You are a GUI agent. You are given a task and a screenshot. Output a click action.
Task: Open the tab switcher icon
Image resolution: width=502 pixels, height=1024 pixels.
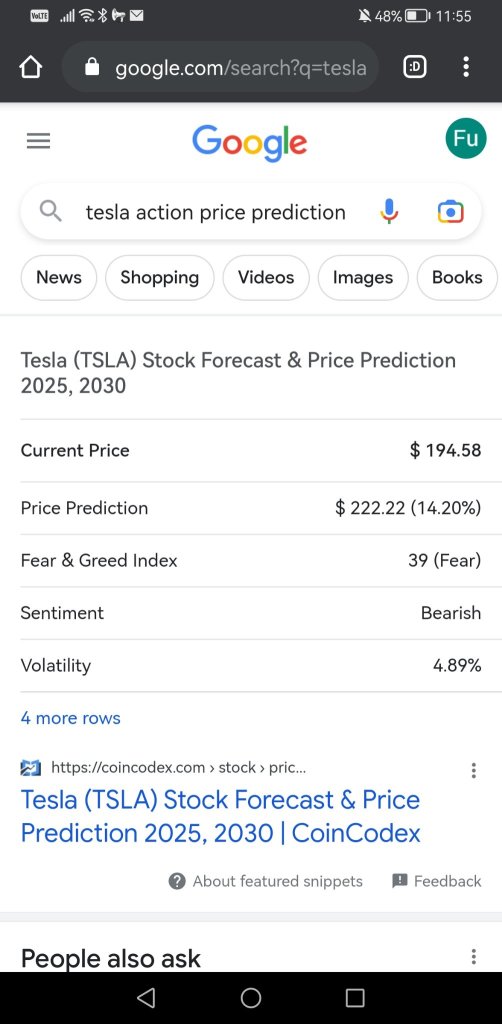coord(415,67)
